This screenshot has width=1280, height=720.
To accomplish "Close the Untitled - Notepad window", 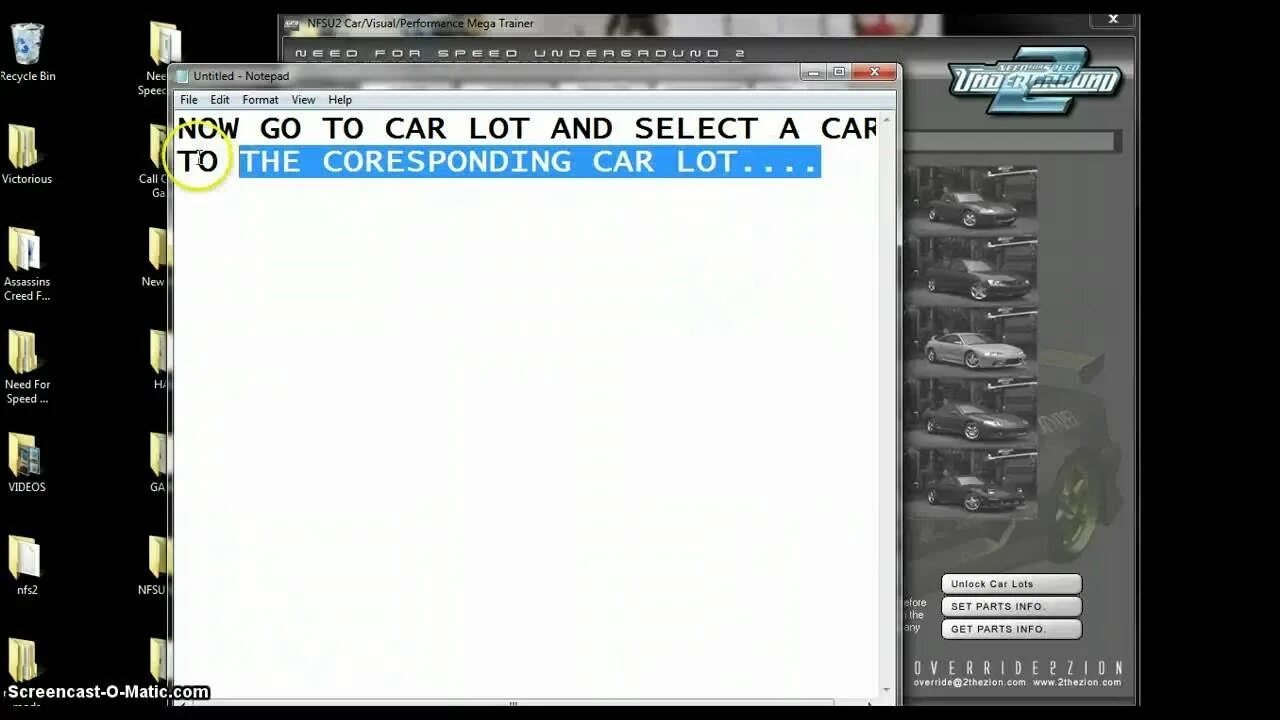I will point(874,72).
